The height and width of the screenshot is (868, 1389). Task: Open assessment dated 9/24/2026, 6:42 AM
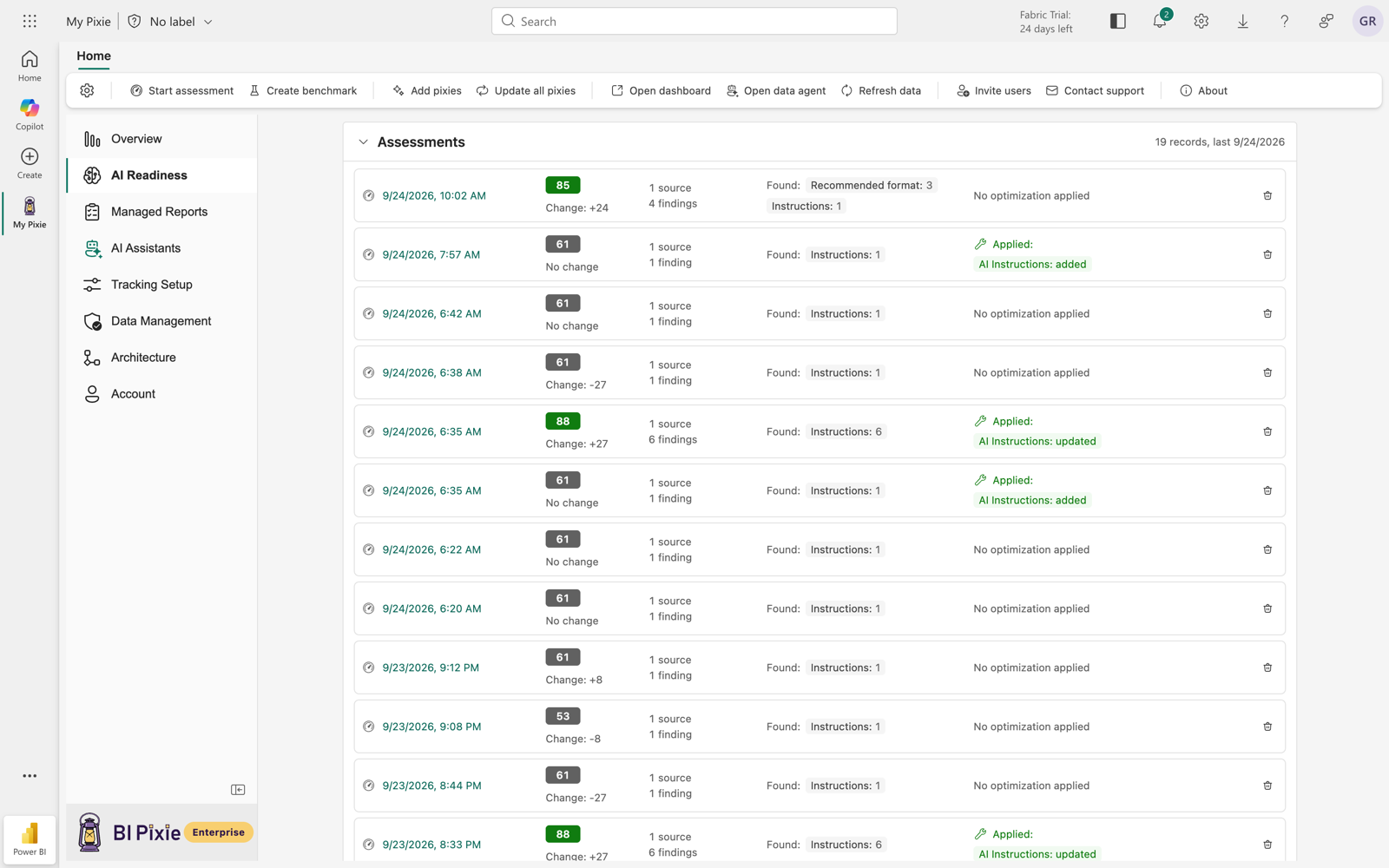[x=431, y=313]
